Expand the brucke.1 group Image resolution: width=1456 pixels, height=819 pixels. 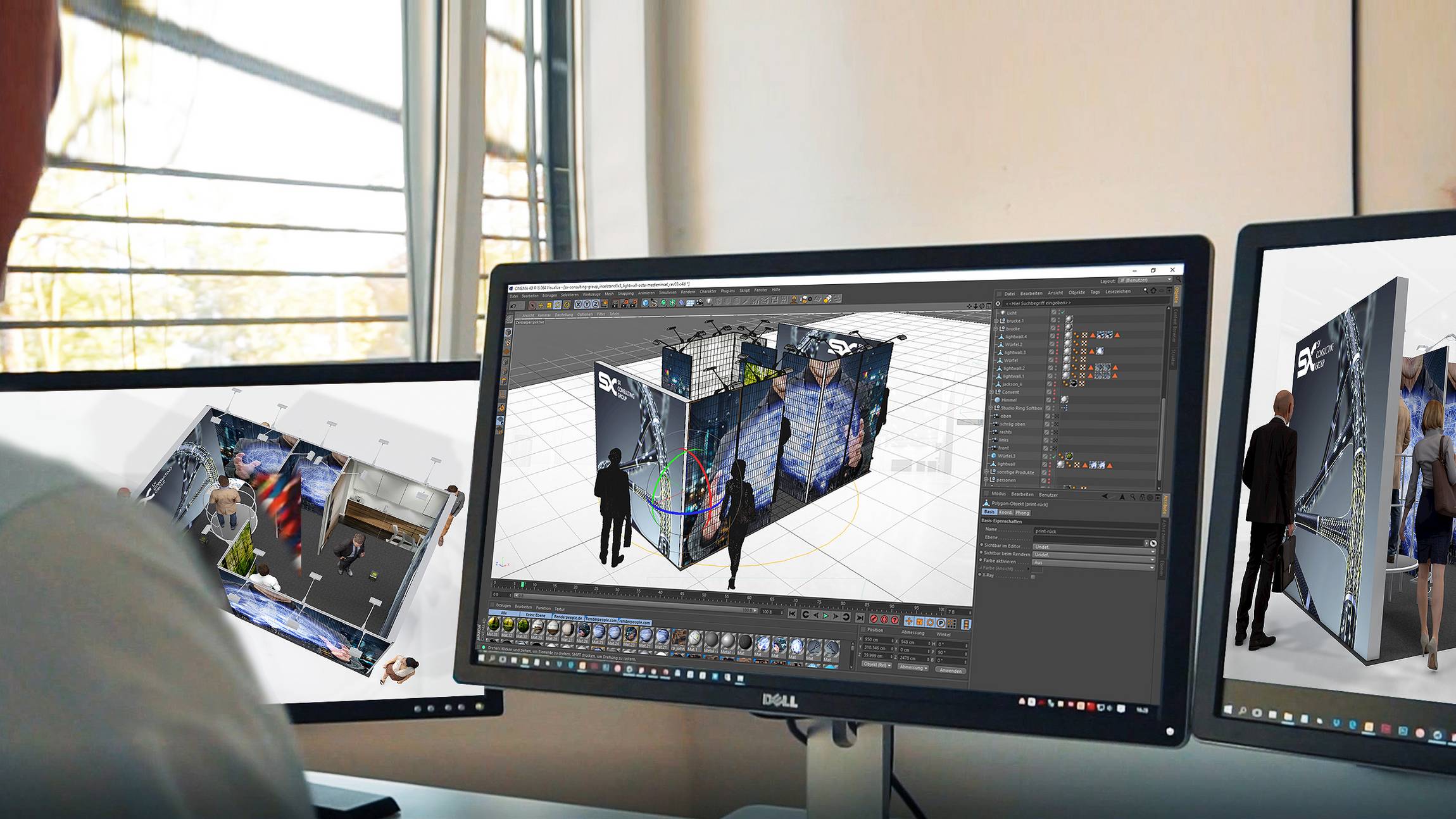point(996,321)
